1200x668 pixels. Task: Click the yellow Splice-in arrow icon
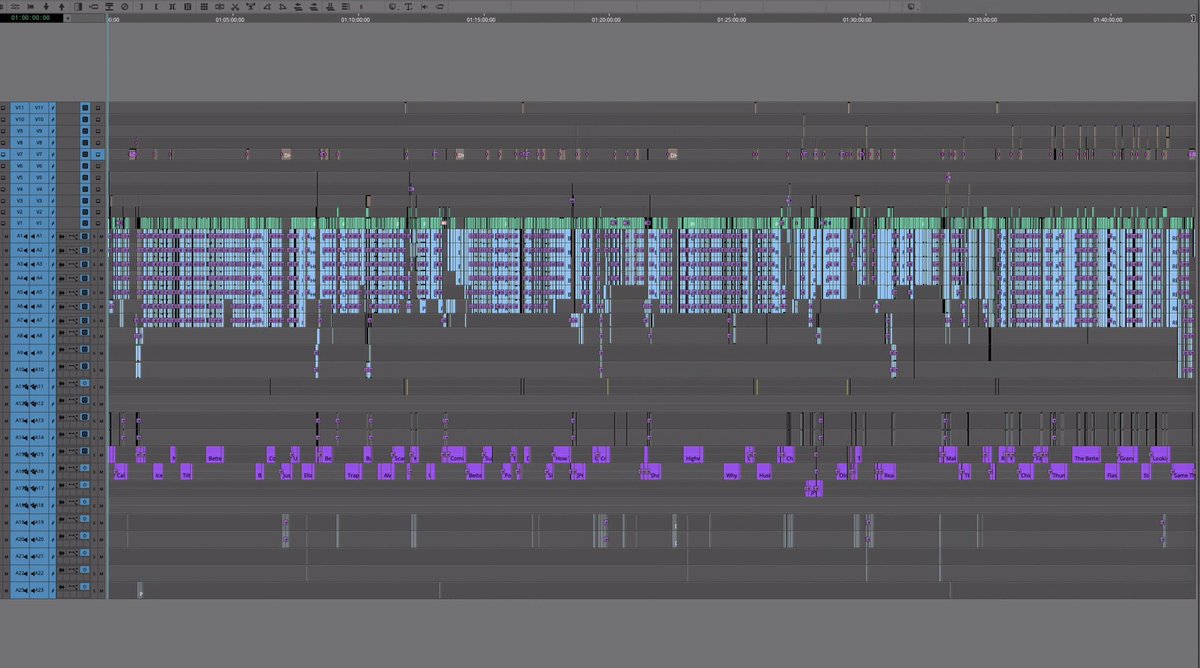[x=298, y=6]
